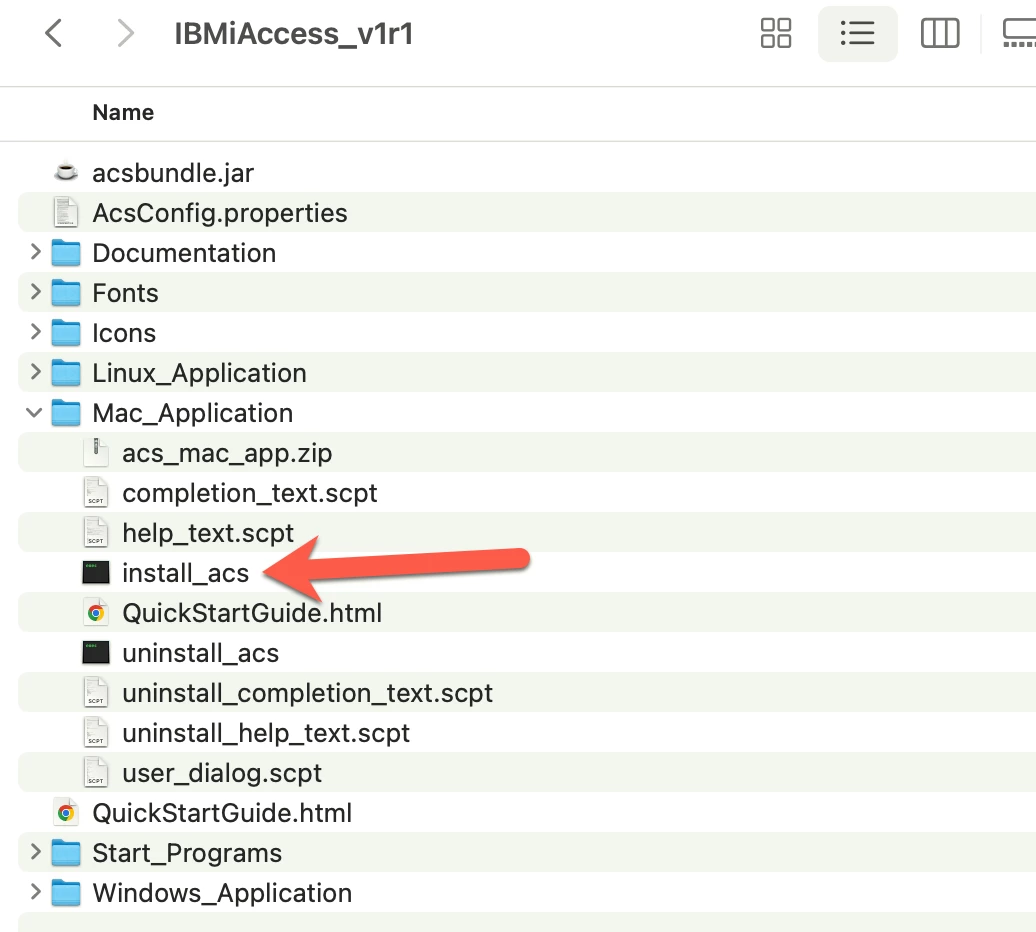Select the Documentation folder name

[184, 253]
